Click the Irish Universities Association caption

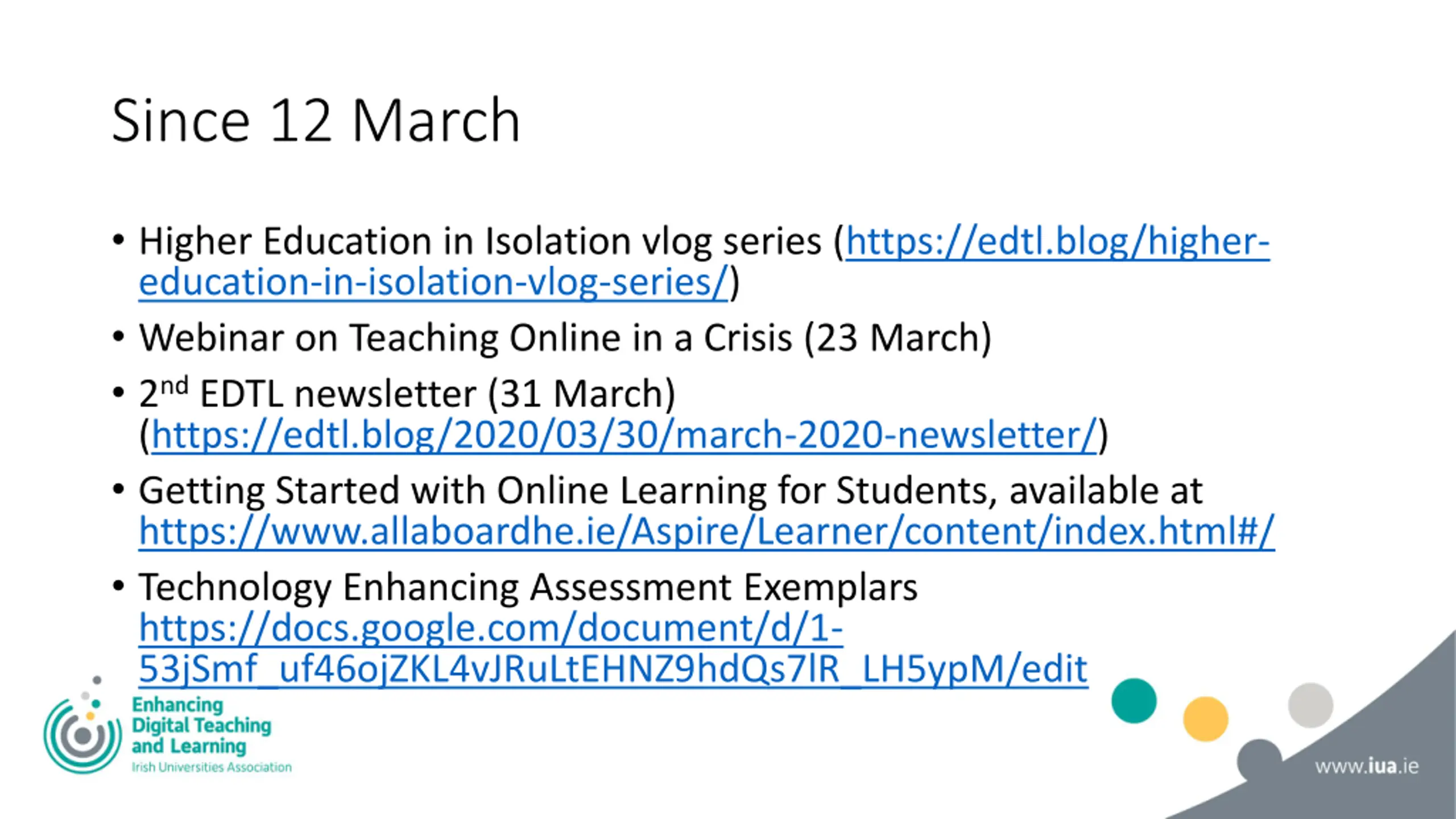point(212,767)
